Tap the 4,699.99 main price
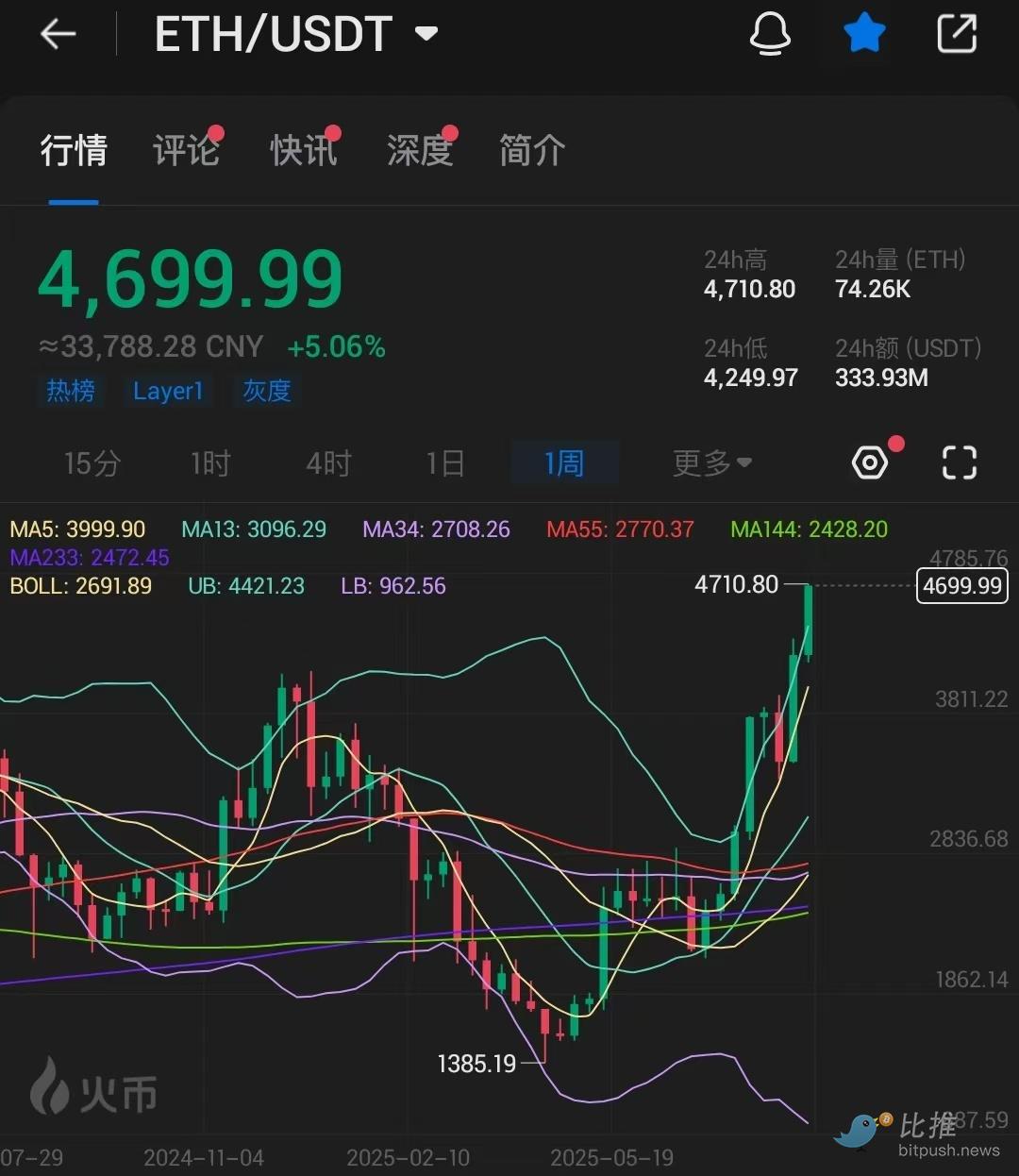The width and height of the screenshot is (1019, 1176). [x=191, y=279]
